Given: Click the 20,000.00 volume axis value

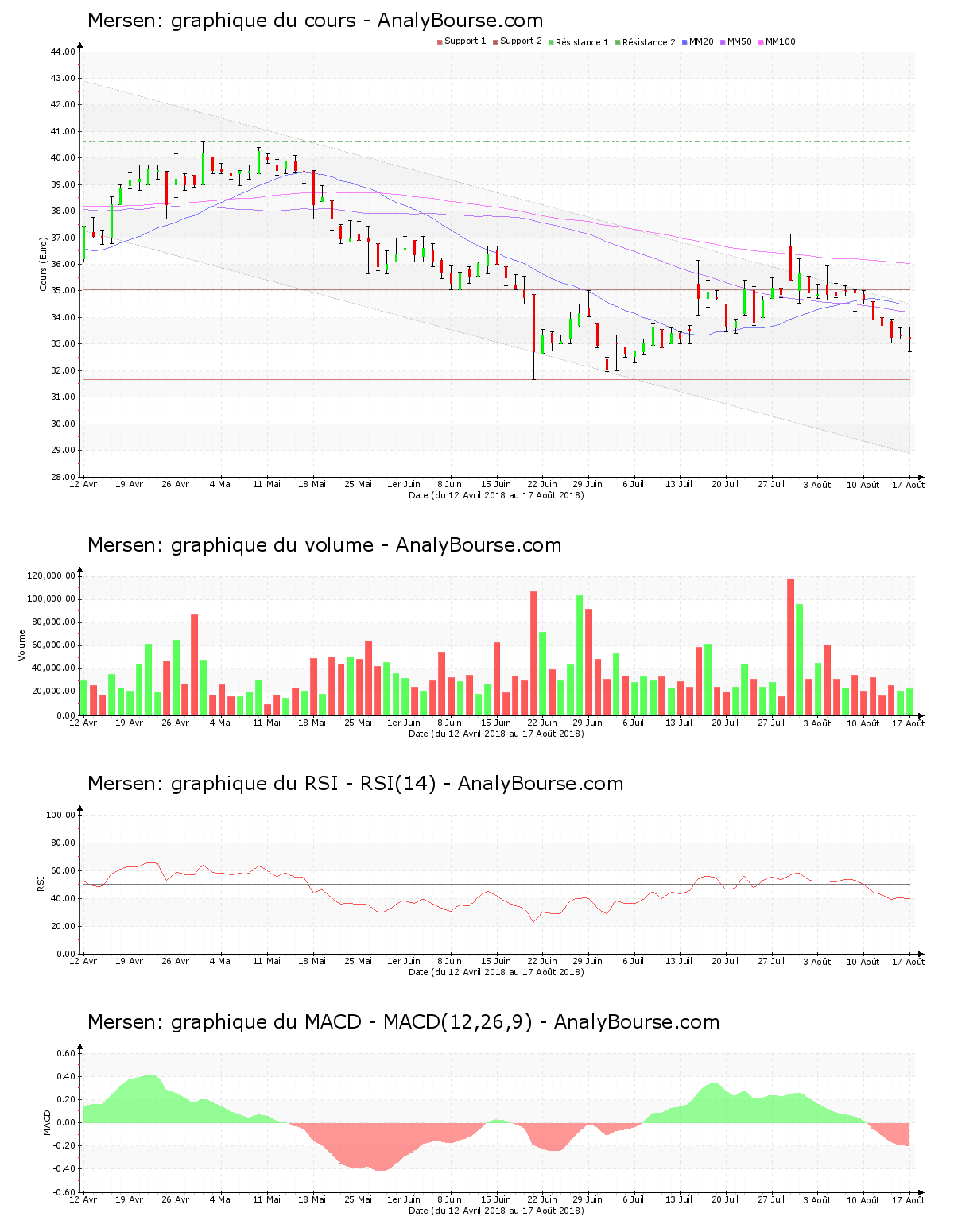Looking at the screenshot, I should click(x=54, y=692).
